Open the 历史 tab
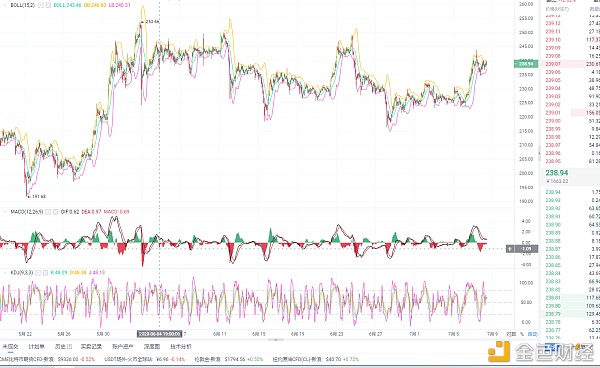 (60, 347)
